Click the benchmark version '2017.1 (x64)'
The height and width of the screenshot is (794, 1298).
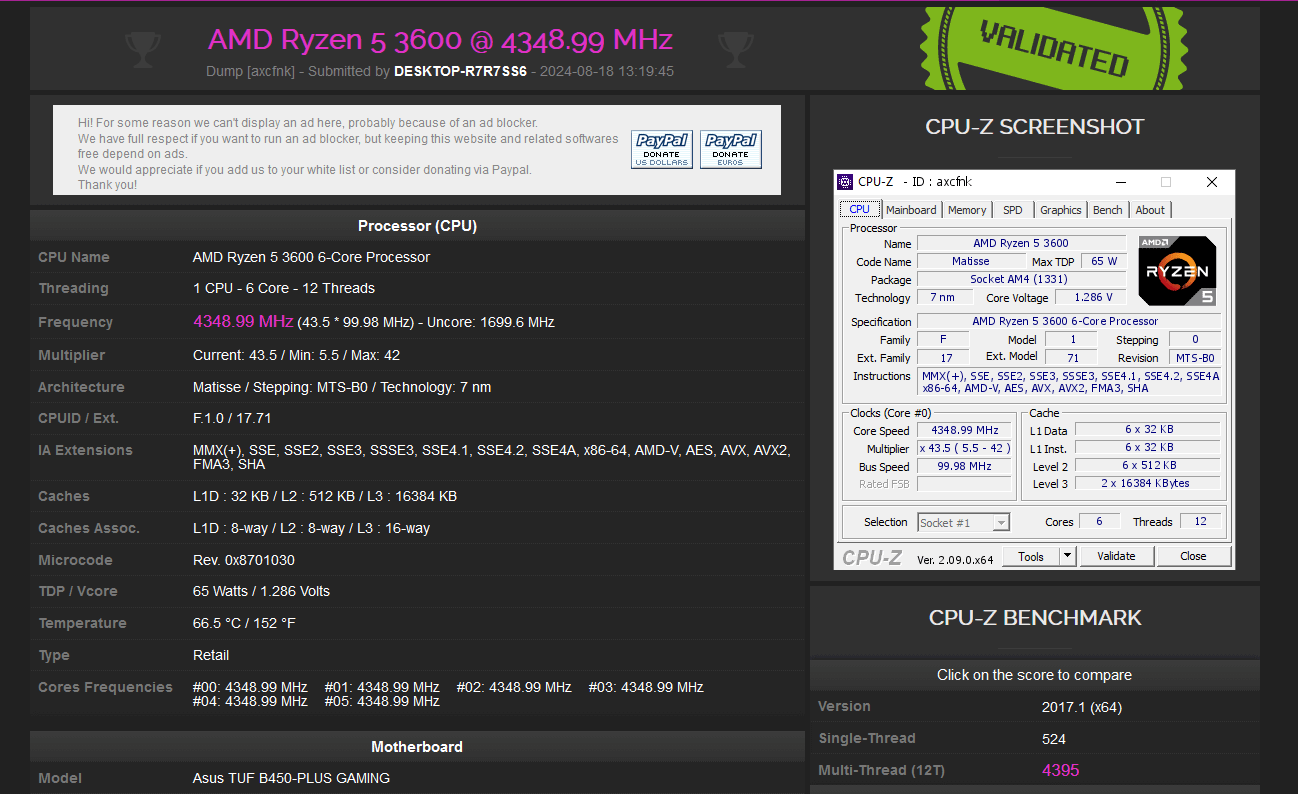(x=1082, y=707)
